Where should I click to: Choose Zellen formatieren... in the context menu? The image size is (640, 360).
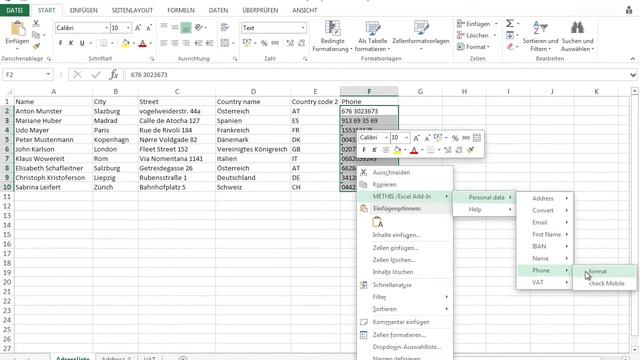pyautogui.click(x=405, y=335)
